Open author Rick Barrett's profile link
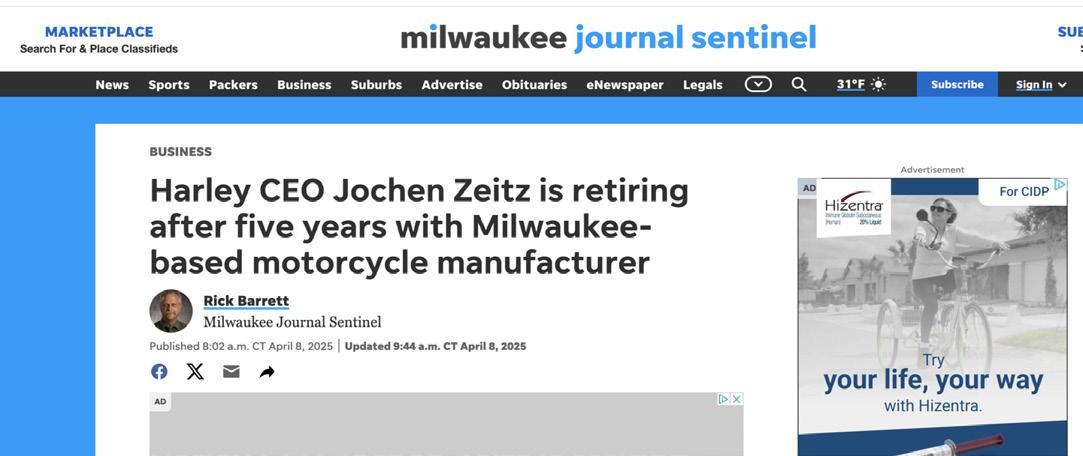1083x456 pixels. coord(246,301)
